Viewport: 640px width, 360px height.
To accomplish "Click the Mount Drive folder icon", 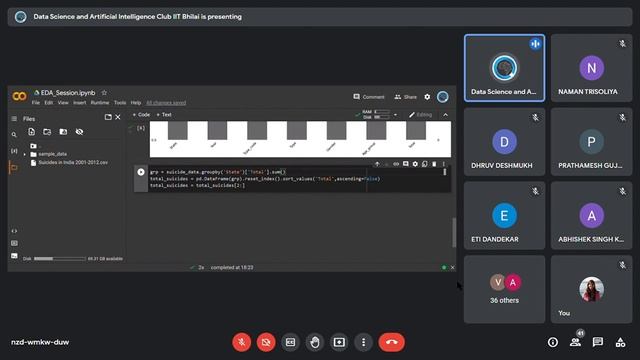I will pos(63,131).
